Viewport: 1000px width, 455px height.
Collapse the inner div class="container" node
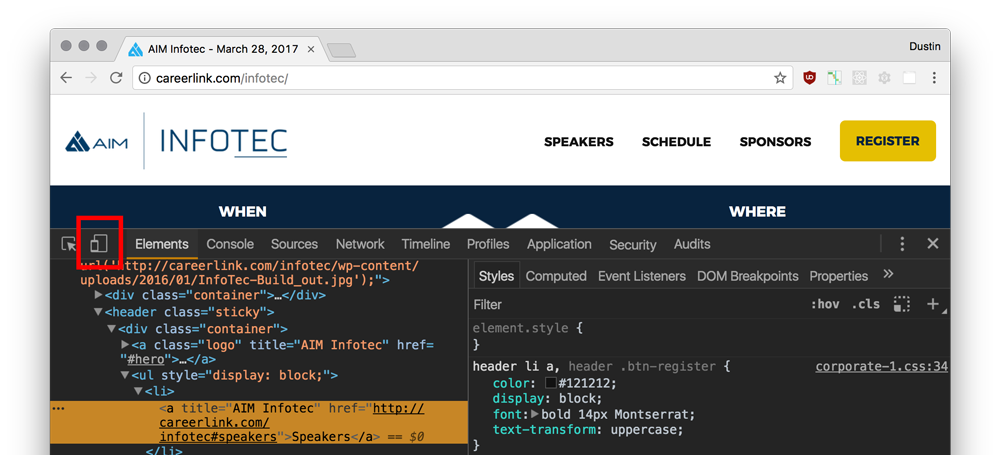tap(112, 329)
